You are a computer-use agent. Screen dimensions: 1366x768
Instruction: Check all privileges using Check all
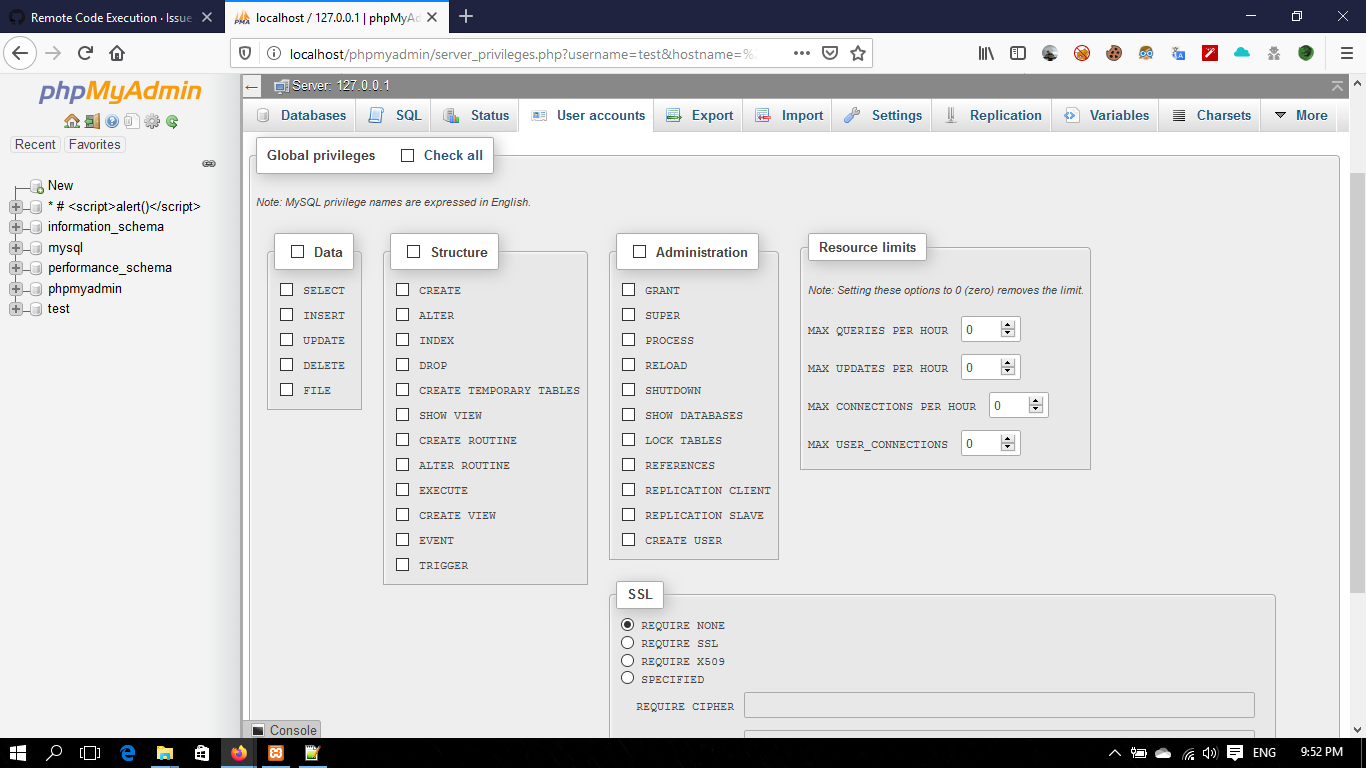407,155
